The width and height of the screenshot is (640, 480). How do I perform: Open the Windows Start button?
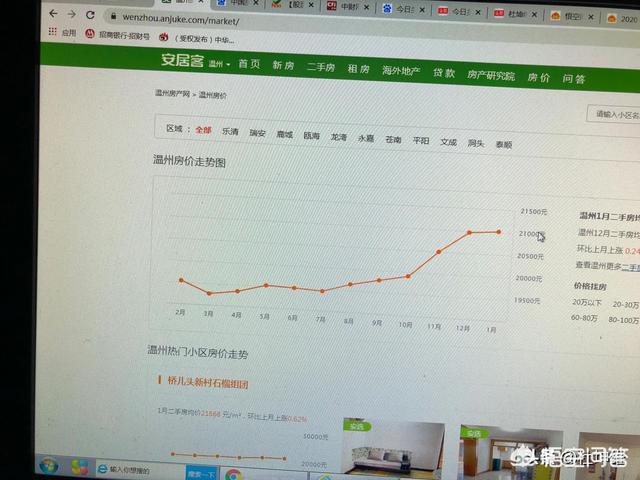tap(49, 466)
